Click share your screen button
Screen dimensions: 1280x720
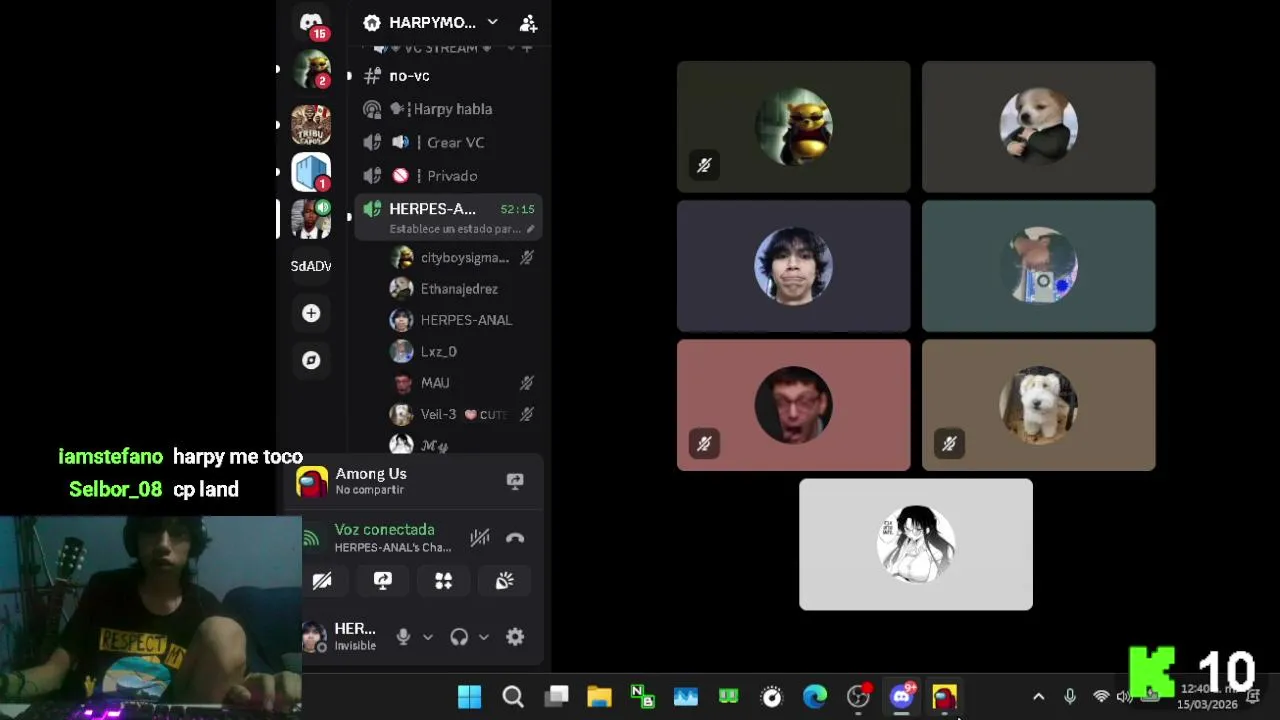click(383, 581)
